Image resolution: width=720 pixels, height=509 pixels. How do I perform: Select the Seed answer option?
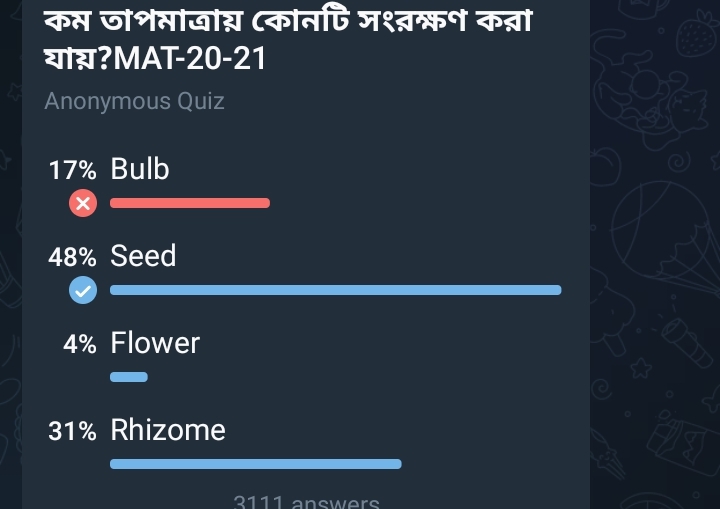[143, 257]
